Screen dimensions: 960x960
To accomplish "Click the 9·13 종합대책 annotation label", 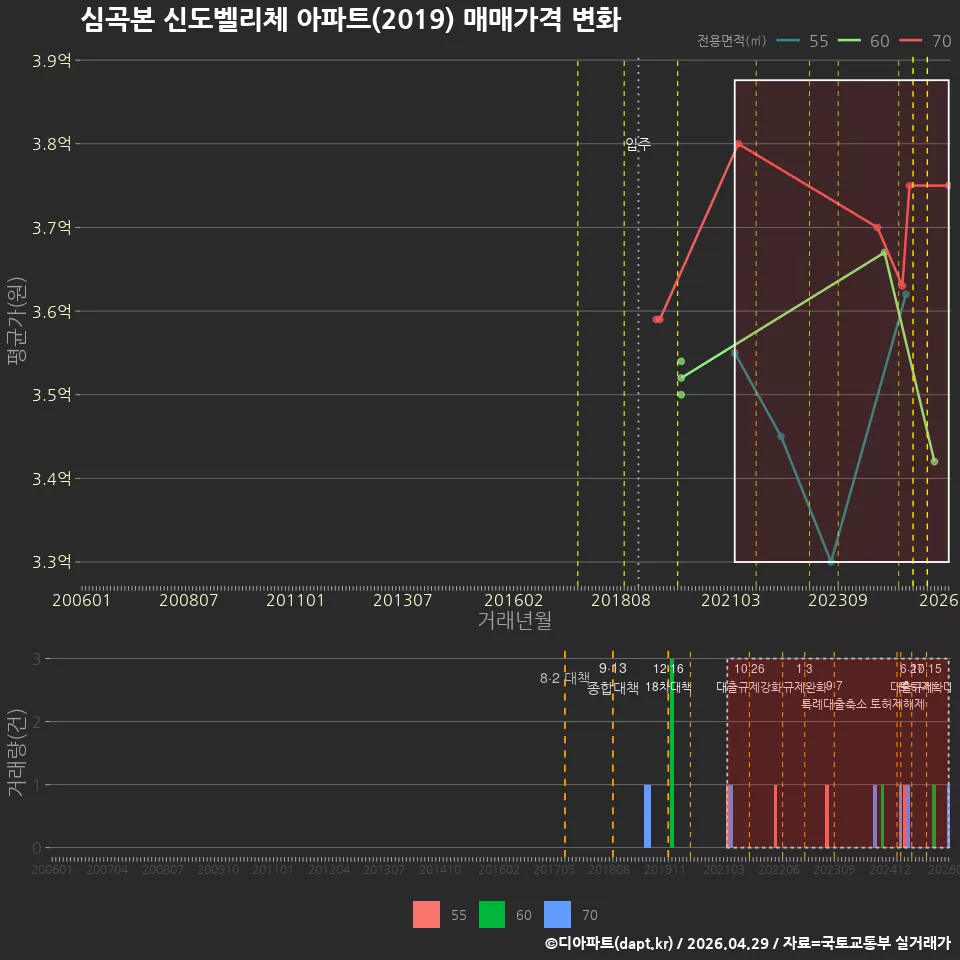I will coord(613,678).
